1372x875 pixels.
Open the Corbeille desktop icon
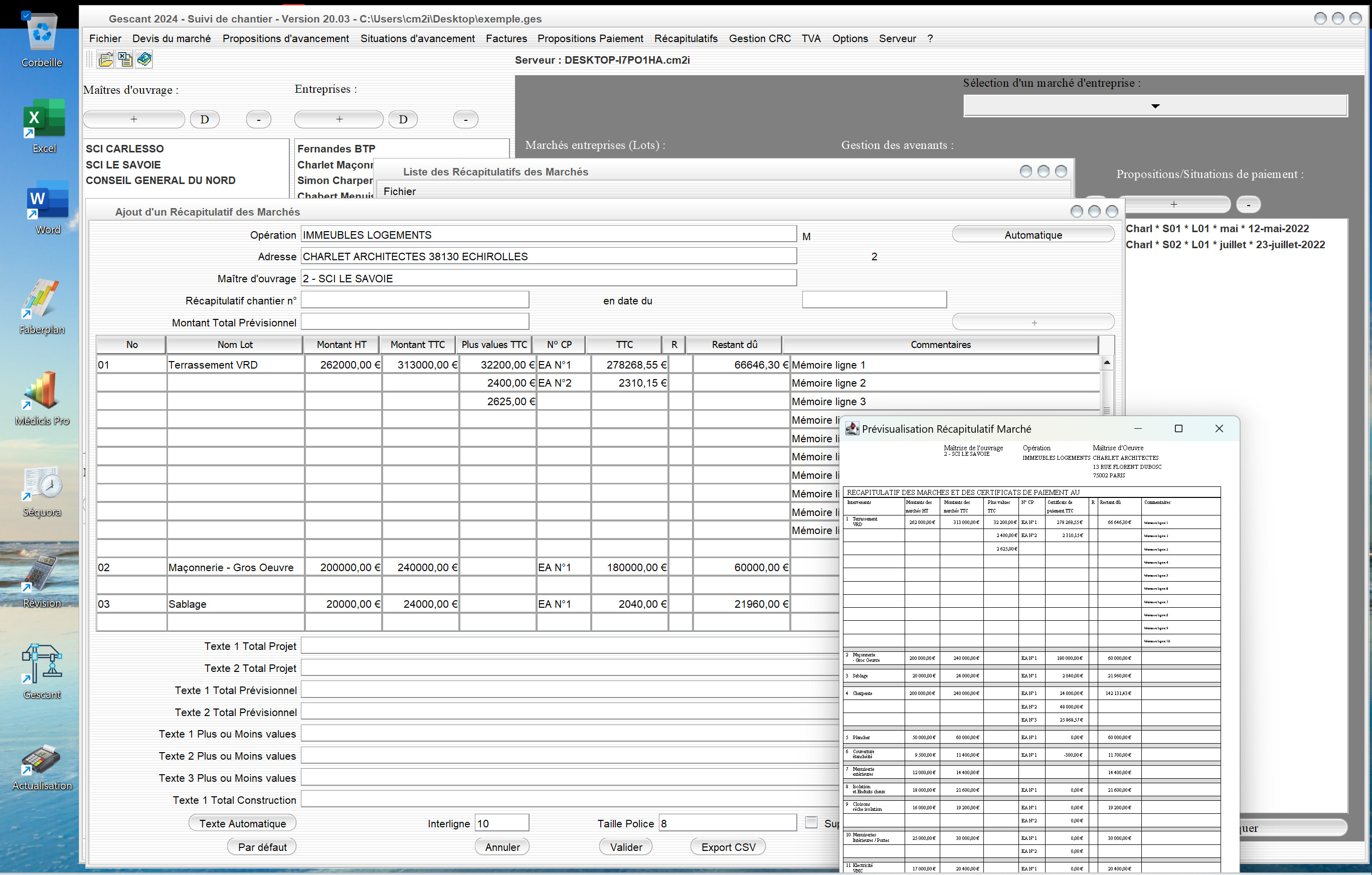point(42,40)
